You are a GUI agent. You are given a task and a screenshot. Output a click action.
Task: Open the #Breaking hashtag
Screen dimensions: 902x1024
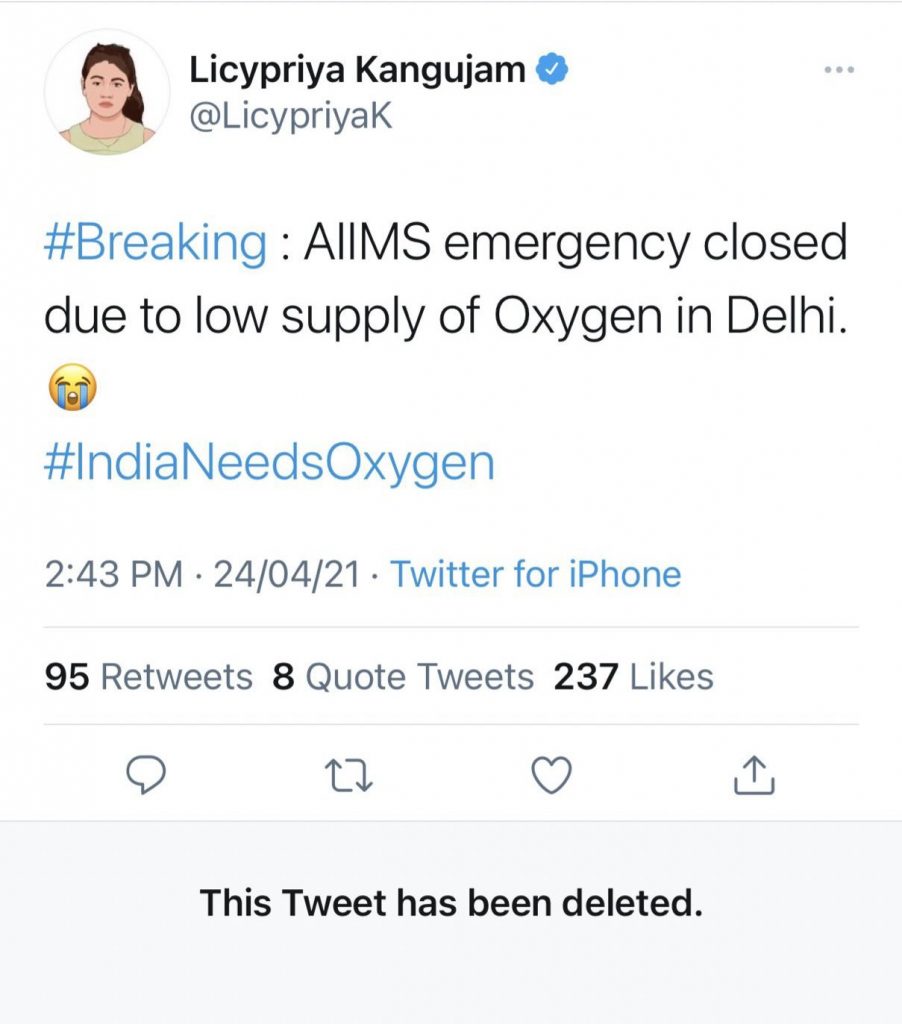155,245
